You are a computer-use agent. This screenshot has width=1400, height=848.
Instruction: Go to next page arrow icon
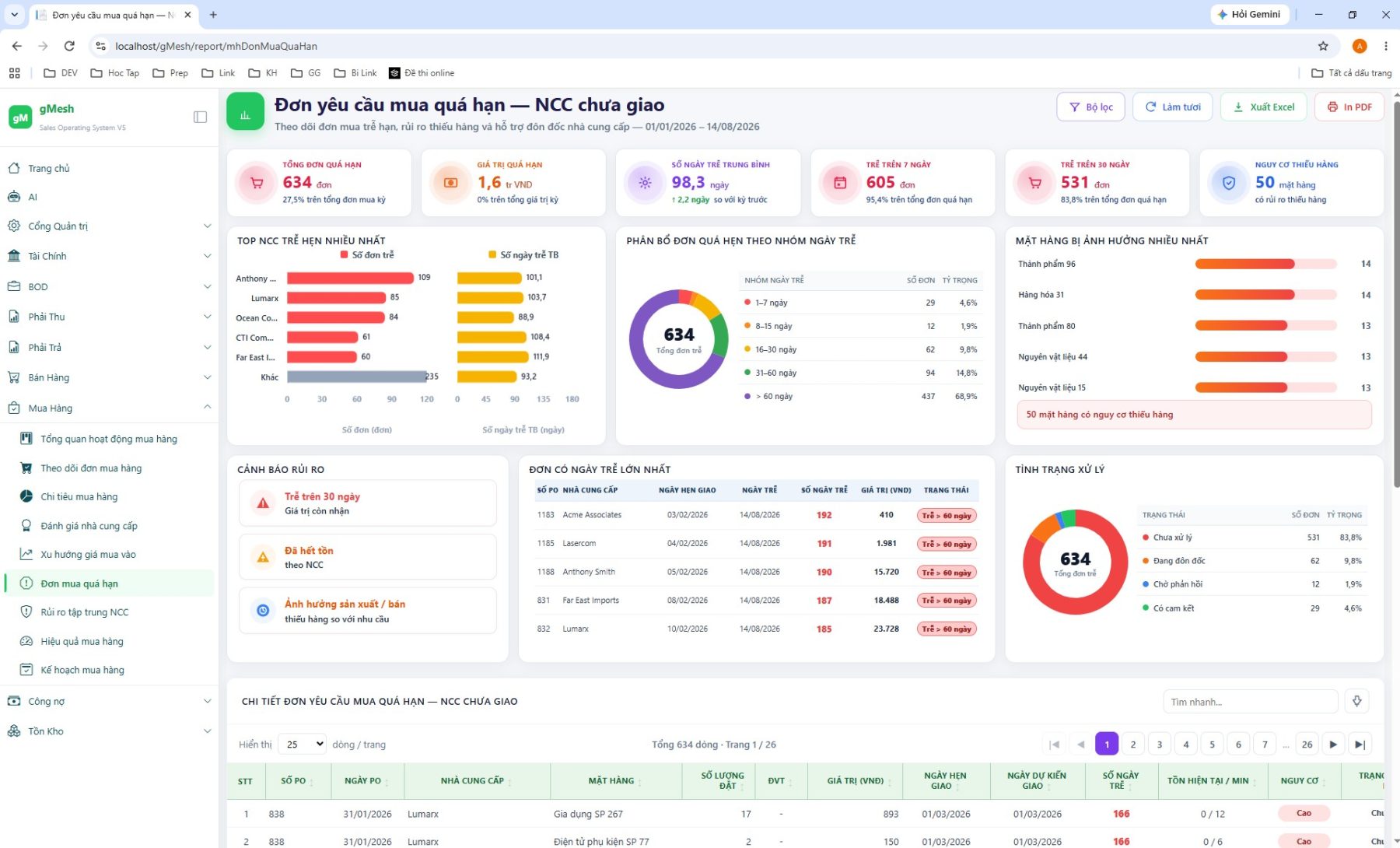click(x=1333, y=745)
